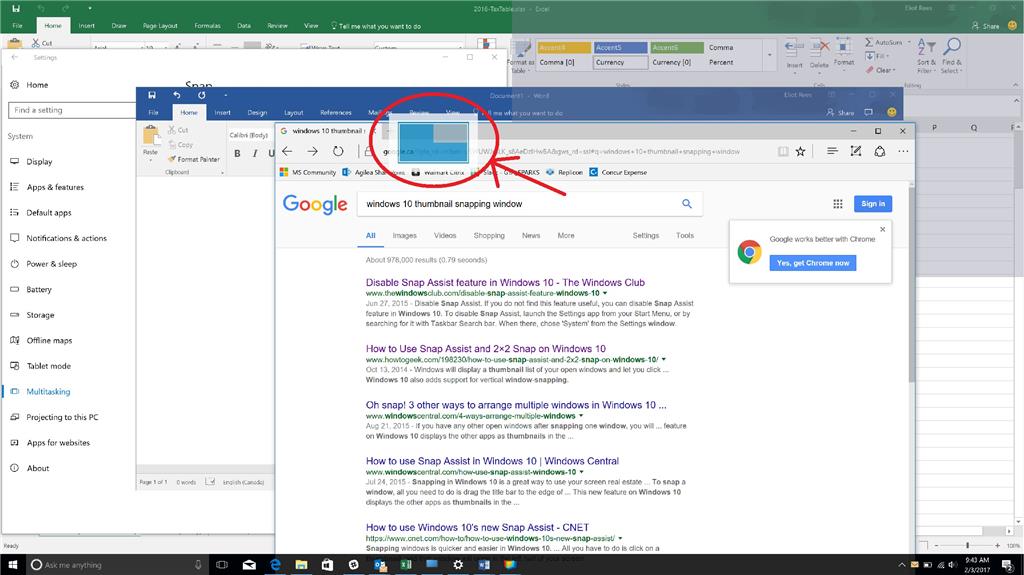1024x575 pixels.
Task: Apply Accent5 cell style in Excel
Action: pyautogui.click(x=620, y=48)
